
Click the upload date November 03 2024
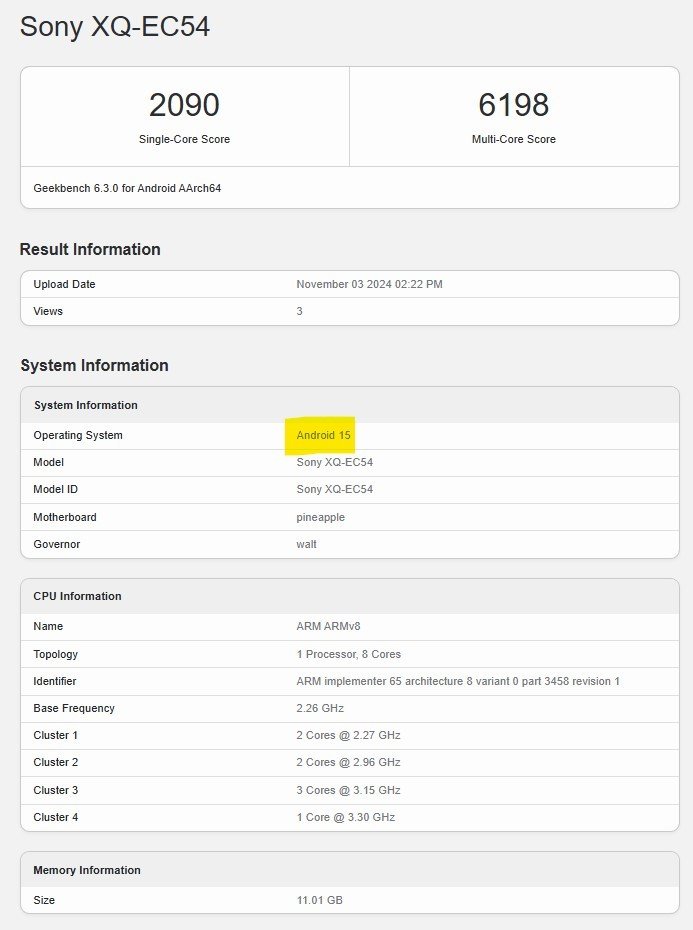pyautogui.click(x=369, y=284)
